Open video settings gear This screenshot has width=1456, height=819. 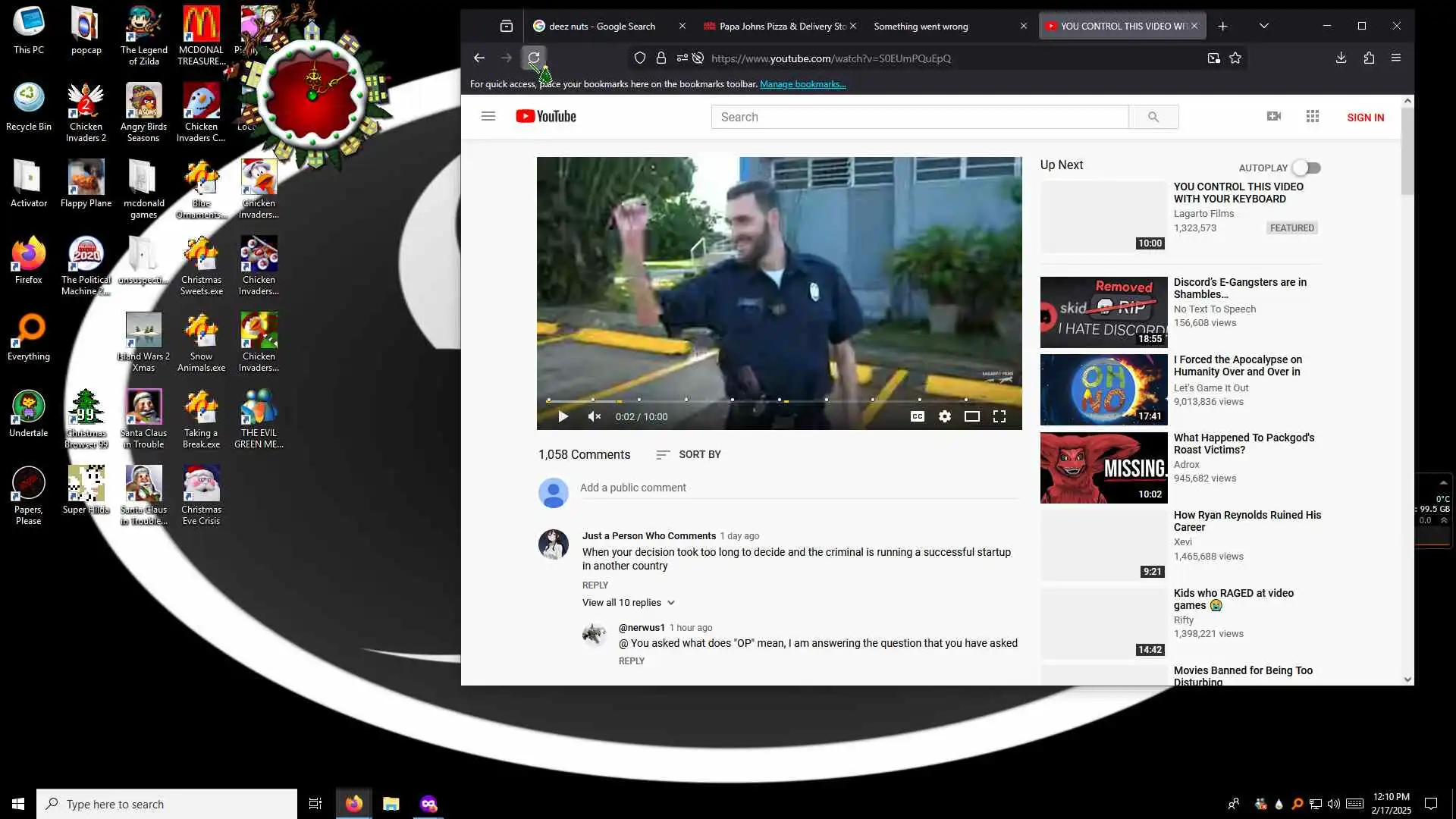click(x=944, y=416)
